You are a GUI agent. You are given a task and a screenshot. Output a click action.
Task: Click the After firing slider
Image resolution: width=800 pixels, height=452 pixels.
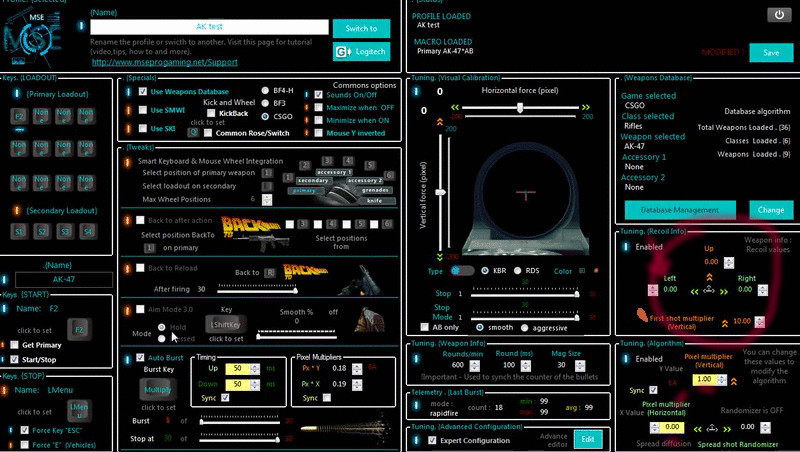point(257,290)
